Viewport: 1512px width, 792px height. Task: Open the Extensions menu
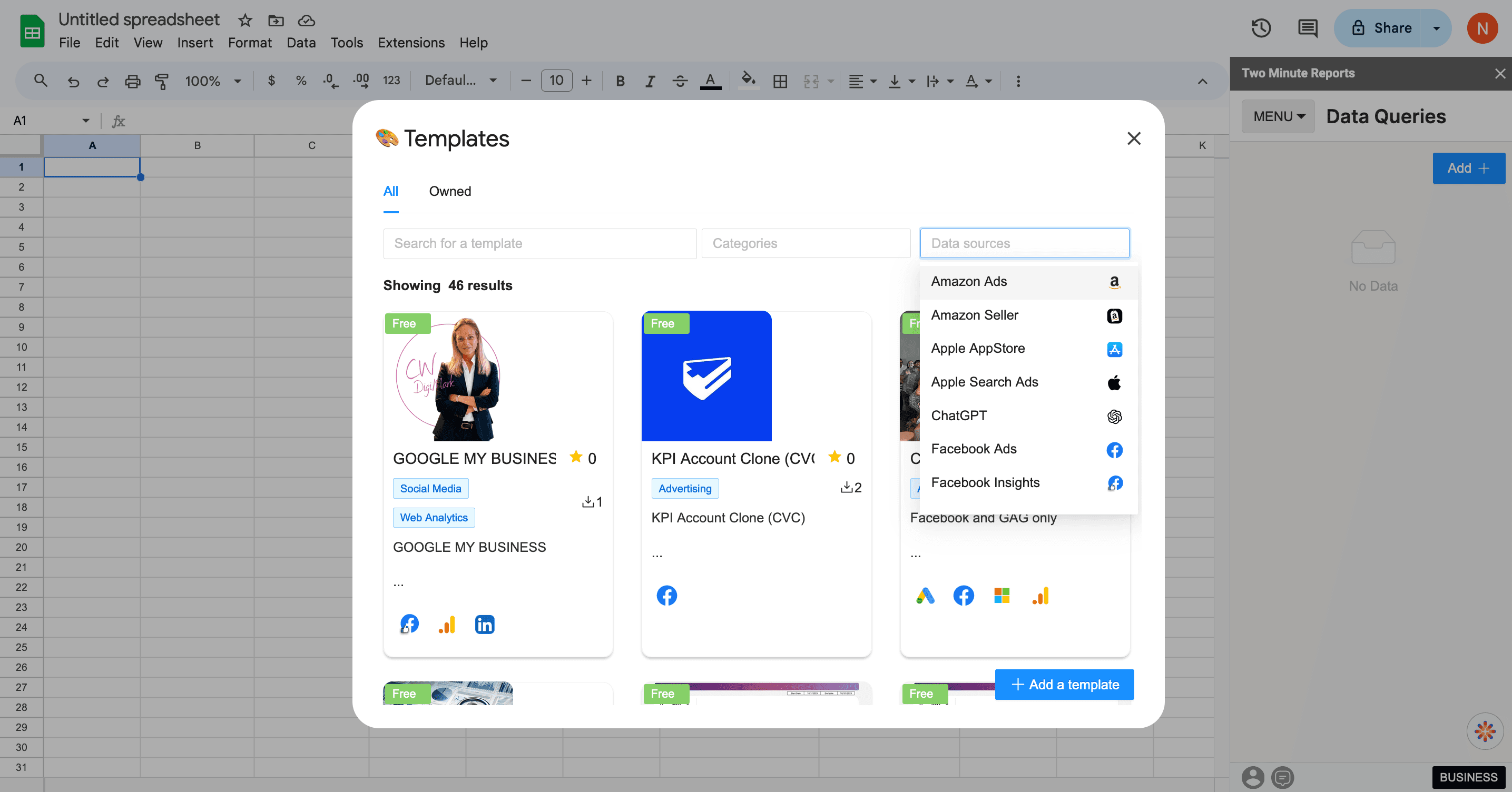point(411,43)
